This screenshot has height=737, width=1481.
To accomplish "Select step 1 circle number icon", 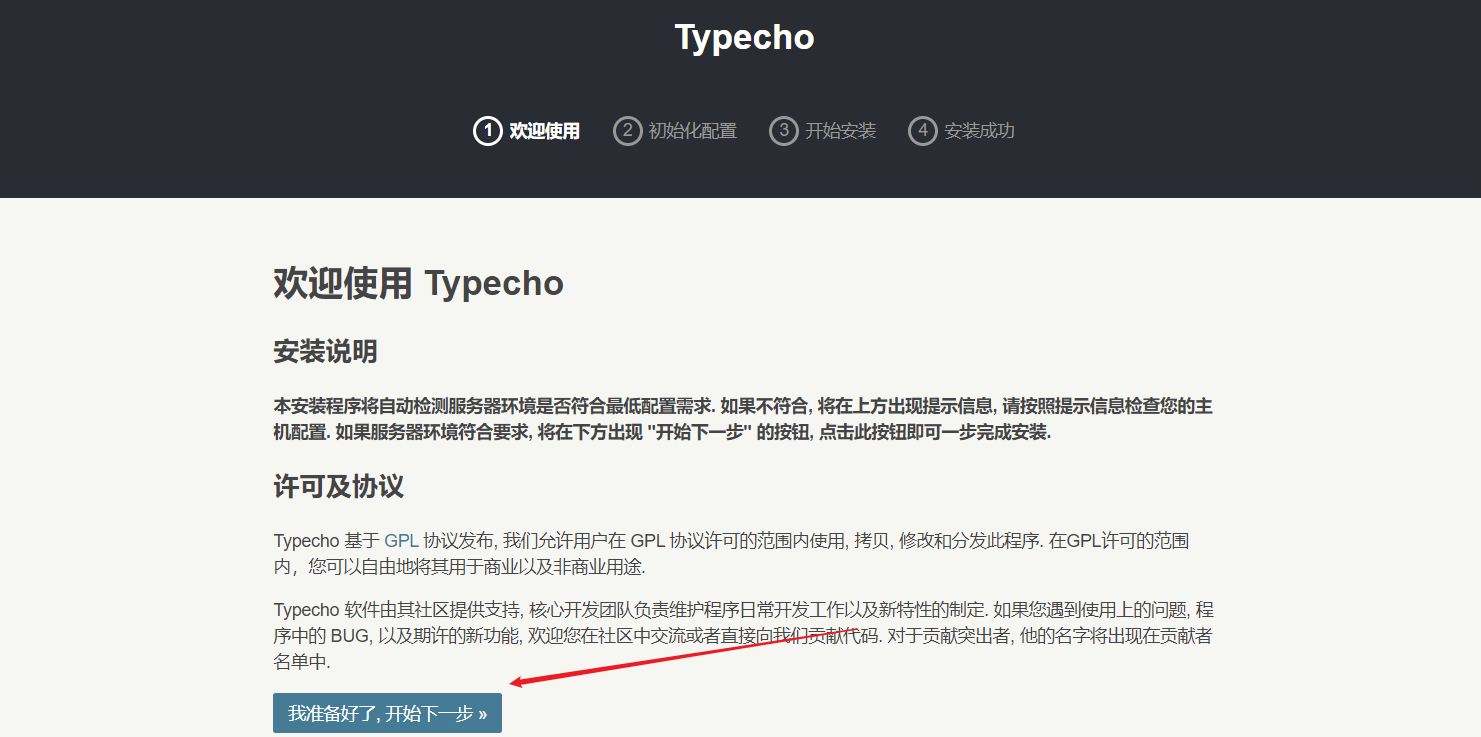I will point(487,131).
